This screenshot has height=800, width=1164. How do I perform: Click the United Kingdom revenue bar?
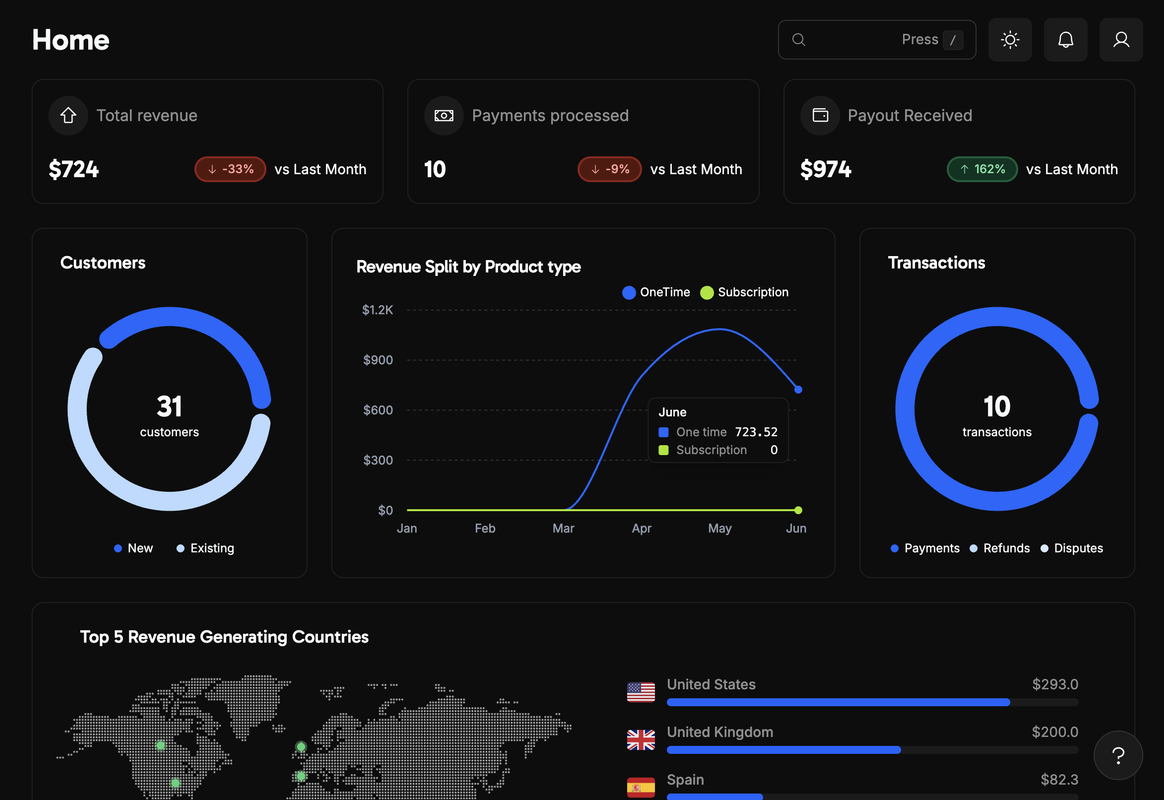tap(872, 750)
